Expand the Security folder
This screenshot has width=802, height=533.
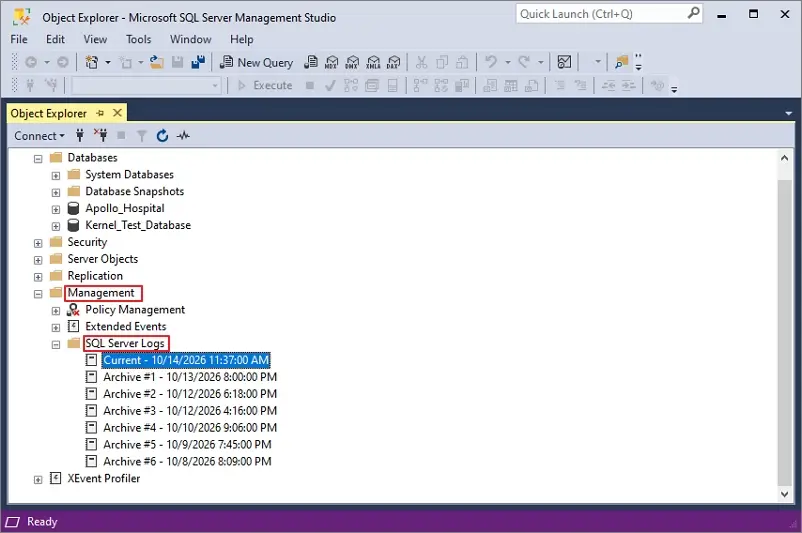[x=38, y=243]
